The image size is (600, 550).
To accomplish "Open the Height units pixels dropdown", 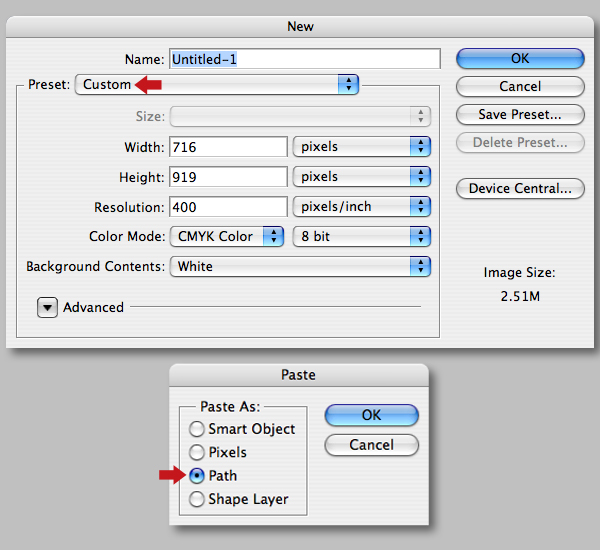I will tap(362, 176).
